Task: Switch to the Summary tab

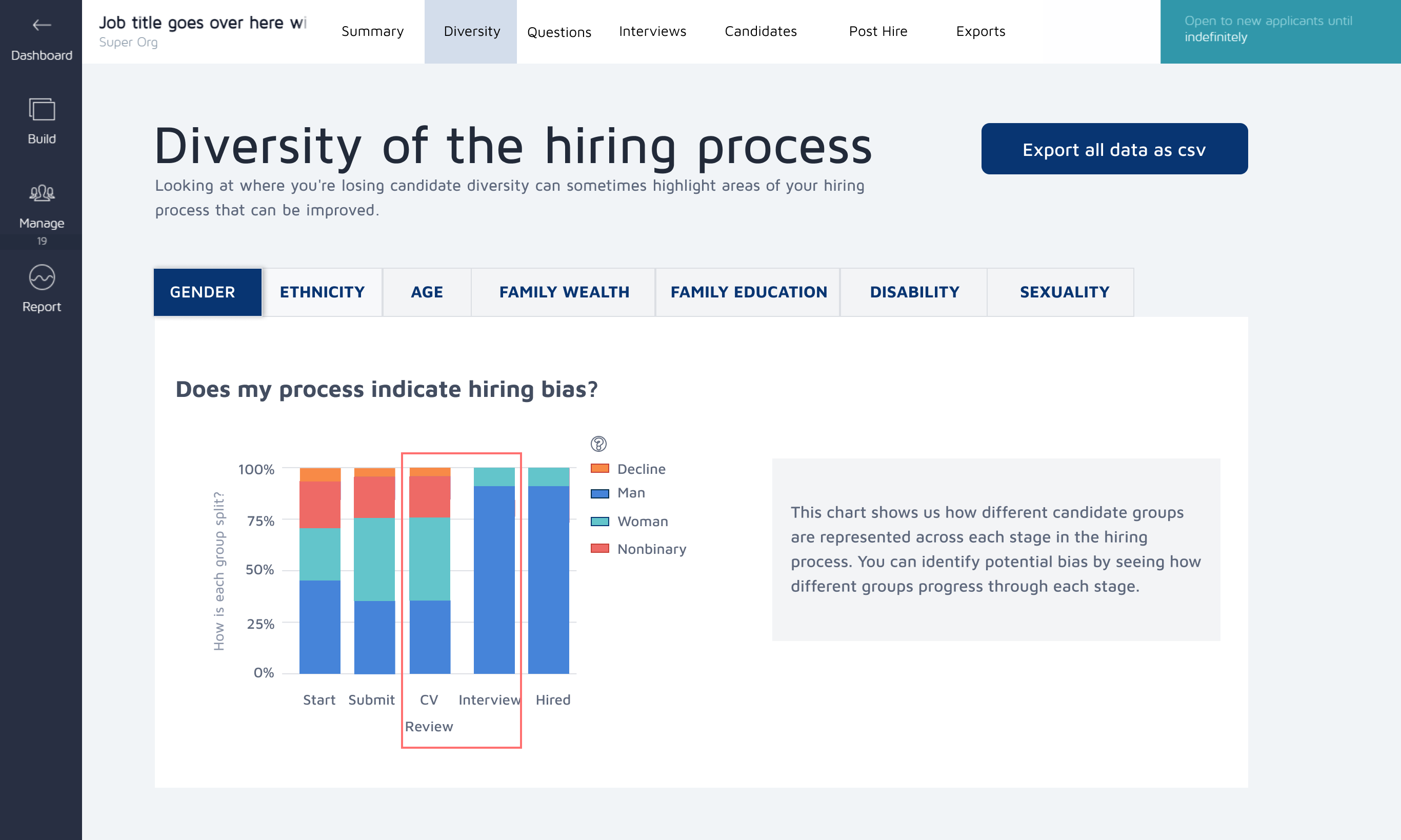Action: point(372,32)
